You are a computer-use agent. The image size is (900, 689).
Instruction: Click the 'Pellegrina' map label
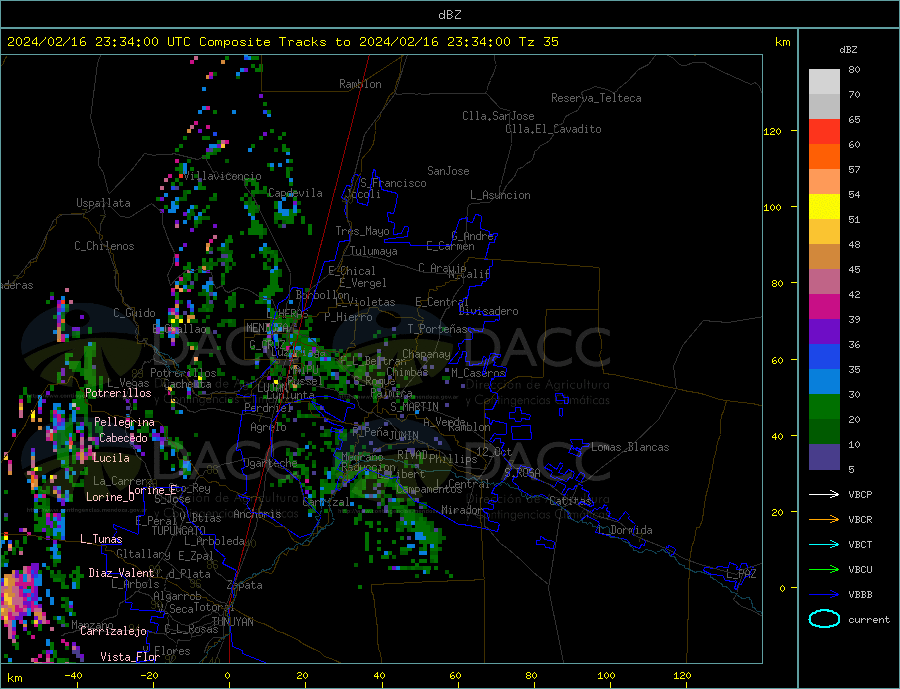tap(124, 423)
